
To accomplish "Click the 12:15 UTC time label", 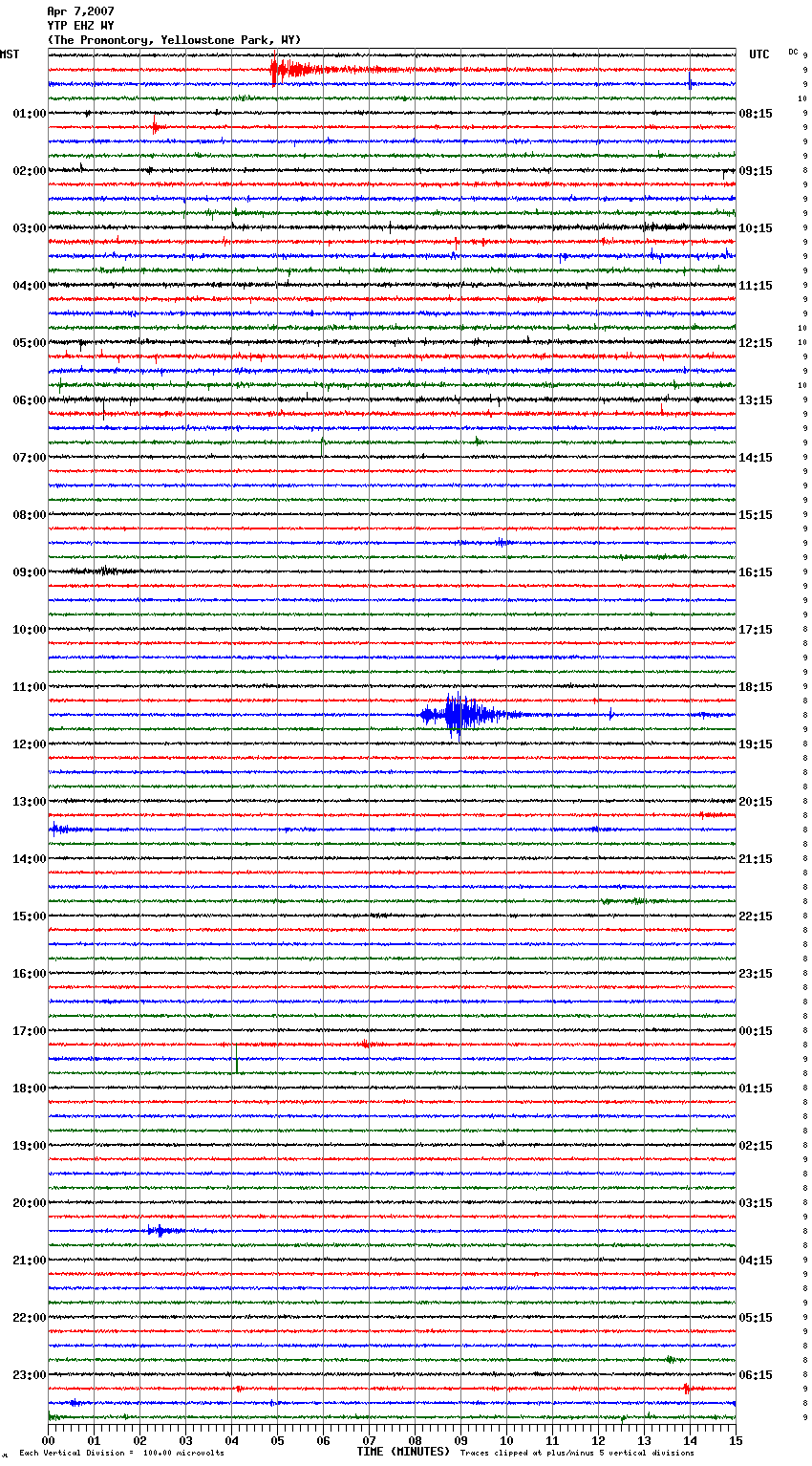I will 756,343.
